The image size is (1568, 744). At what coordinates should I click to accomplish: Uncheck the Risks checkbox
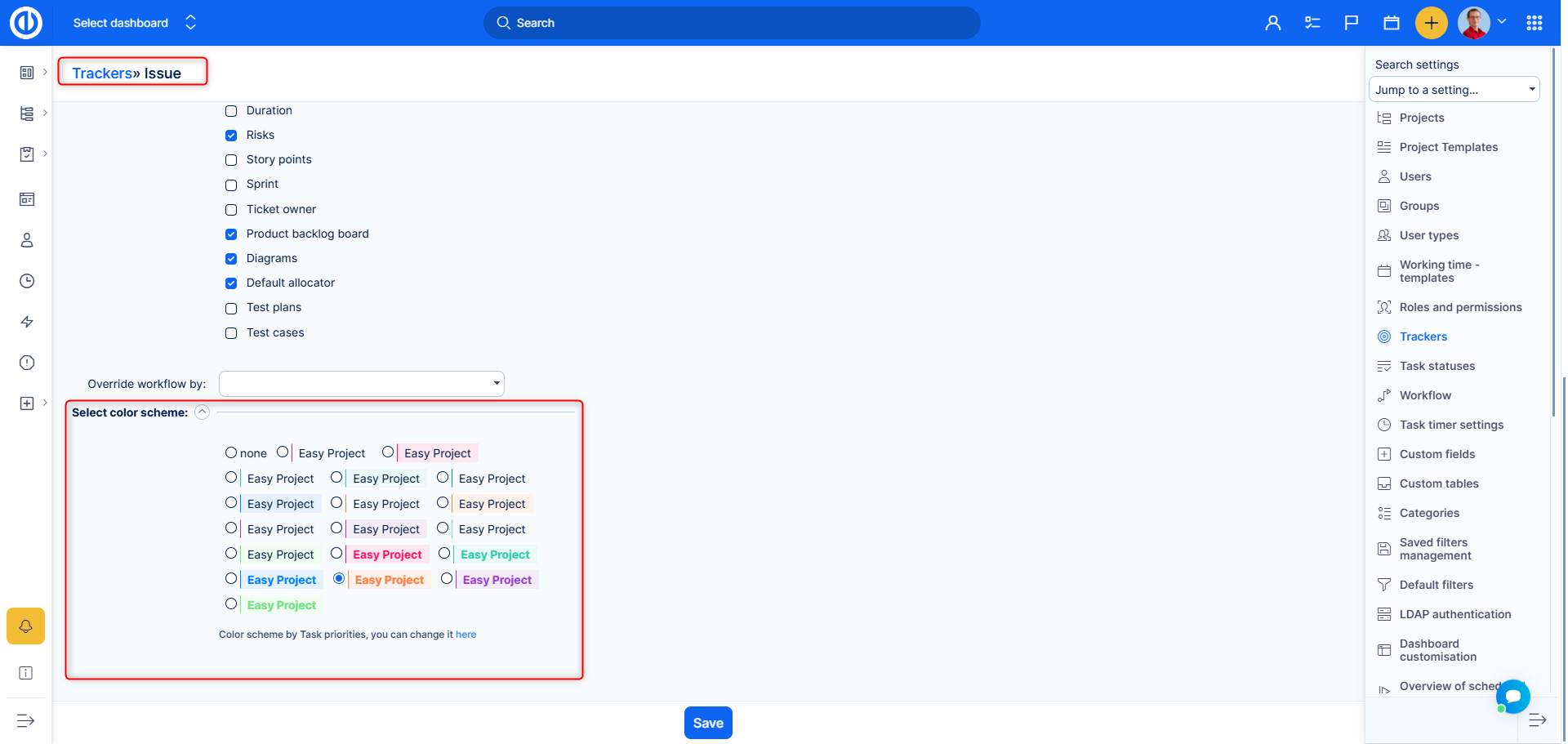231,136
